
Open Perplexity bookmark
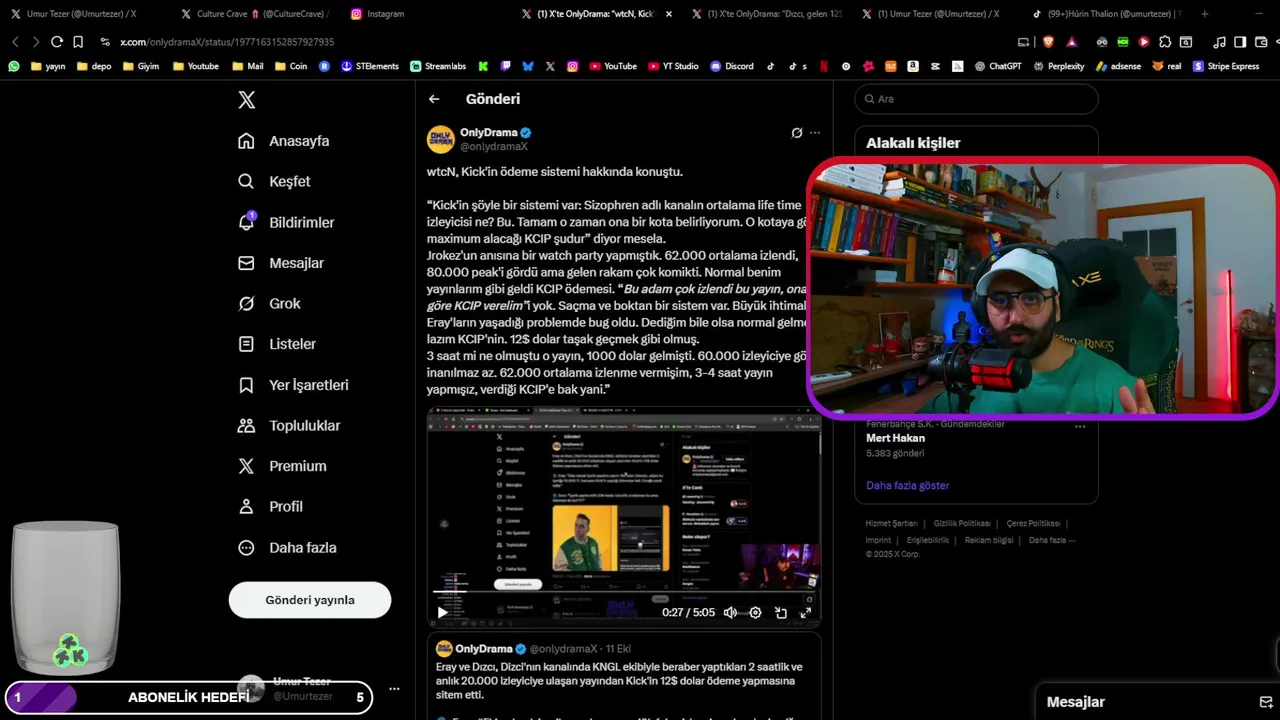(x=1058, y=66)
